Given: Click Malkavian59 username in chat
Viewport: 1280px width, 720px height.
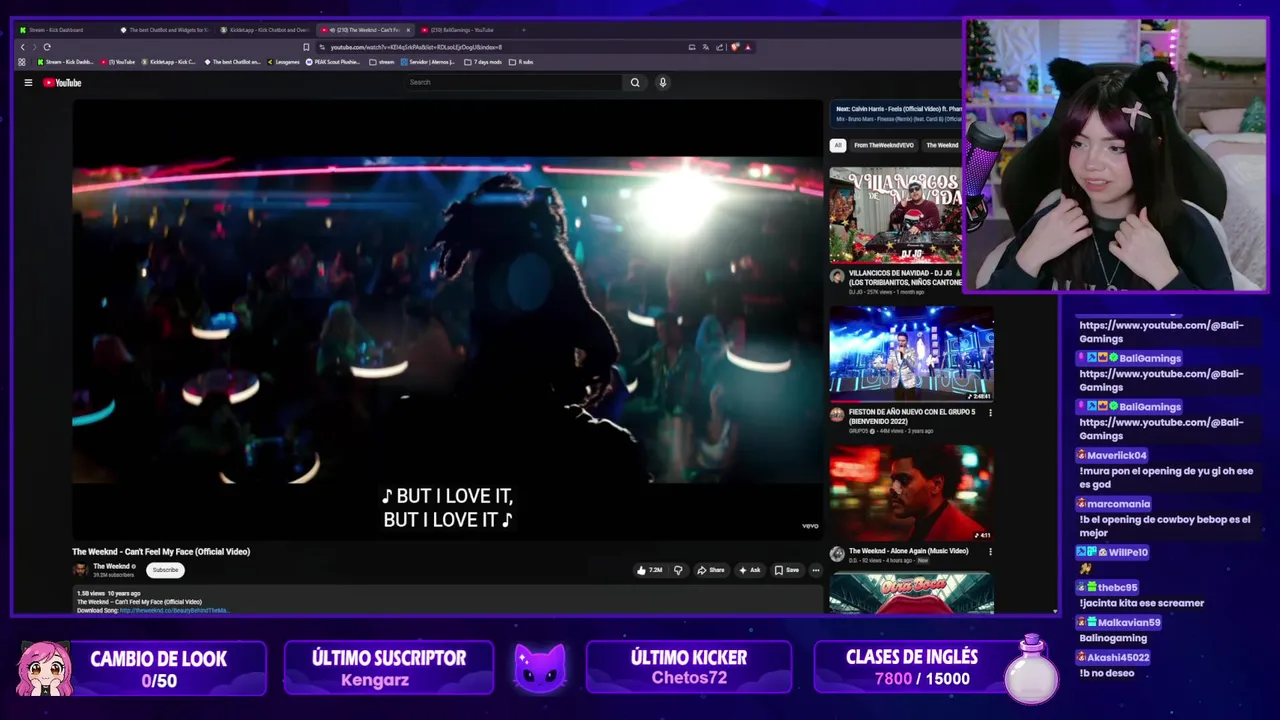Looking at the screenshot, I should (x=1129, y=622).
